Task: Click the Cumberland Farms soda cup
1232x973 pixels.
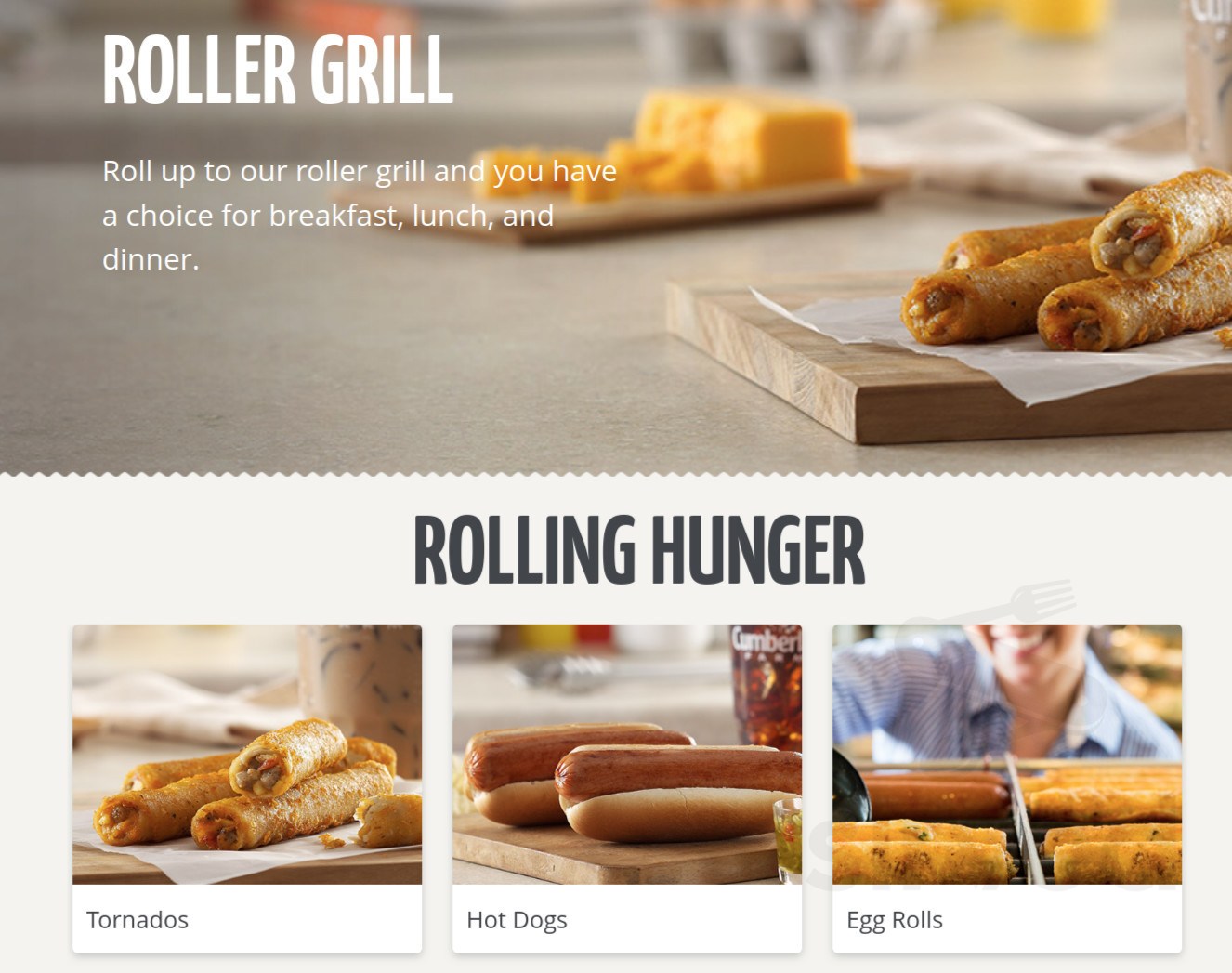Action: [765, 686]
